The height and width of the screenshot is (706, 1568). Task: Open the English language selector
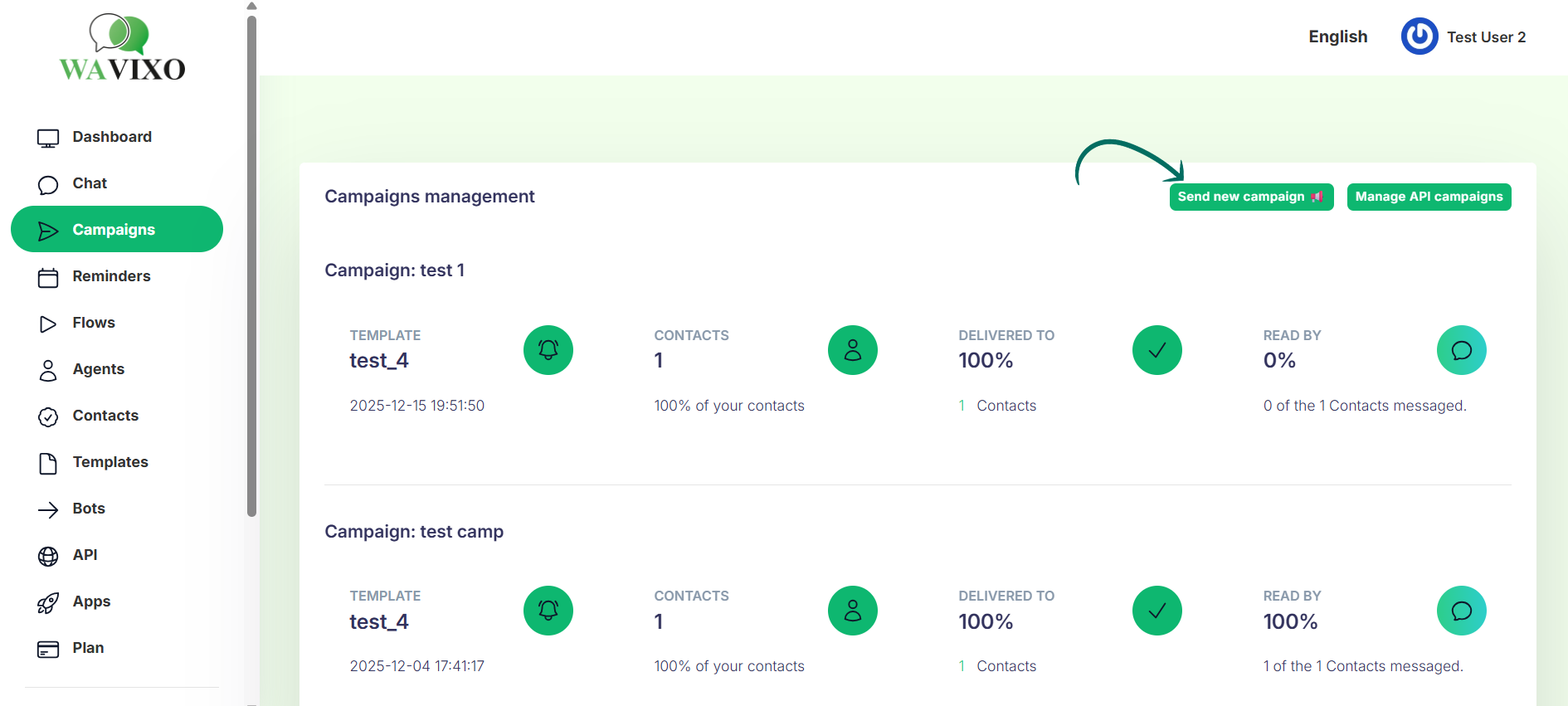coord(1337,37)
